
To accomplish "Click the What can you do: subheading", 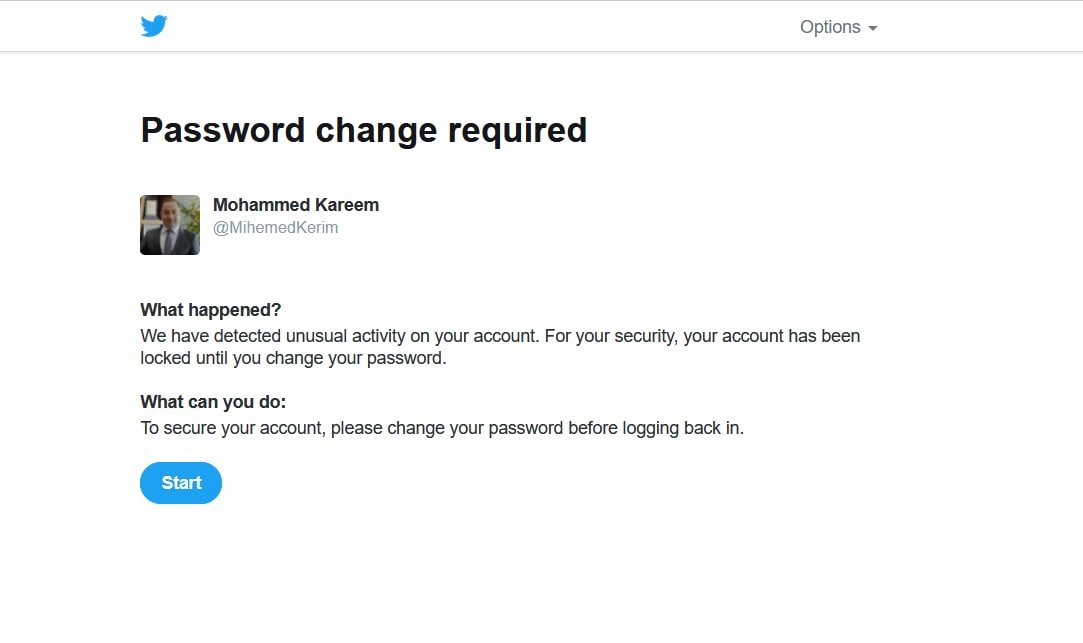I will click(x=213, y=402).
